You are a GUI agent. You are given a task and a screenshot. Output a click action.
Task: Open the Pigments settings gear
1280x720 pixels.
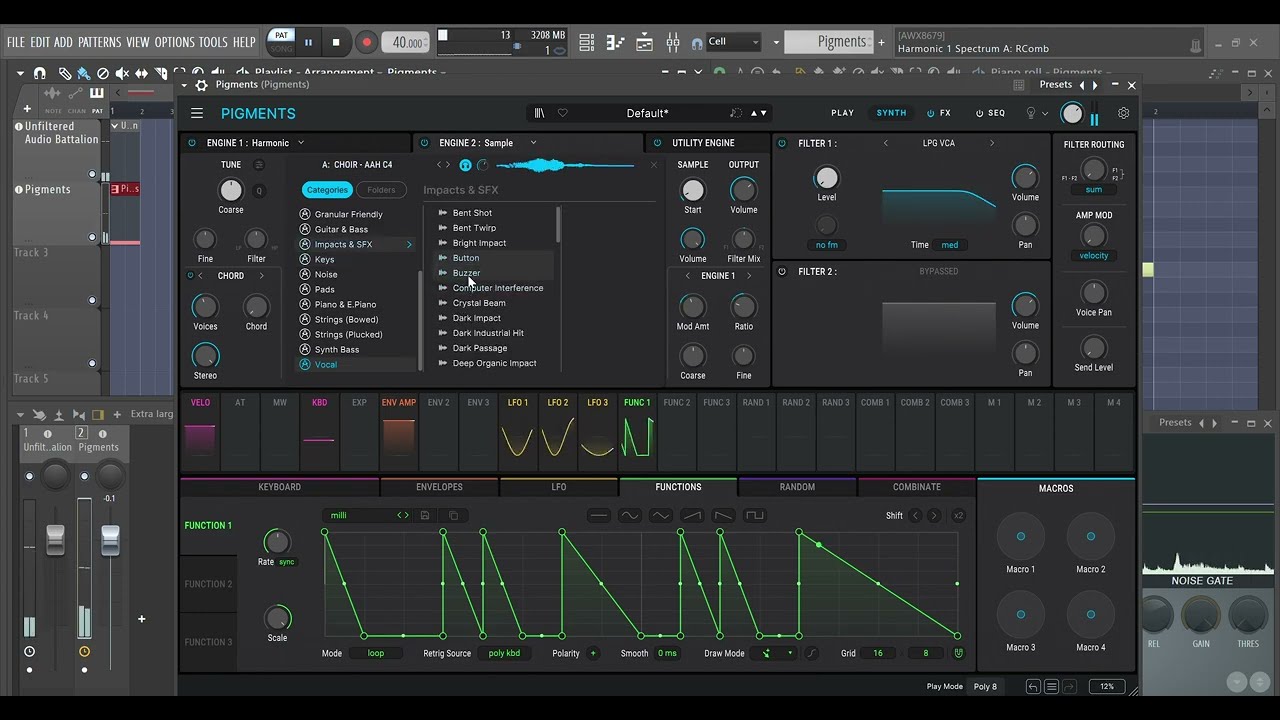pyautogui.click(x=1123, y=113)
